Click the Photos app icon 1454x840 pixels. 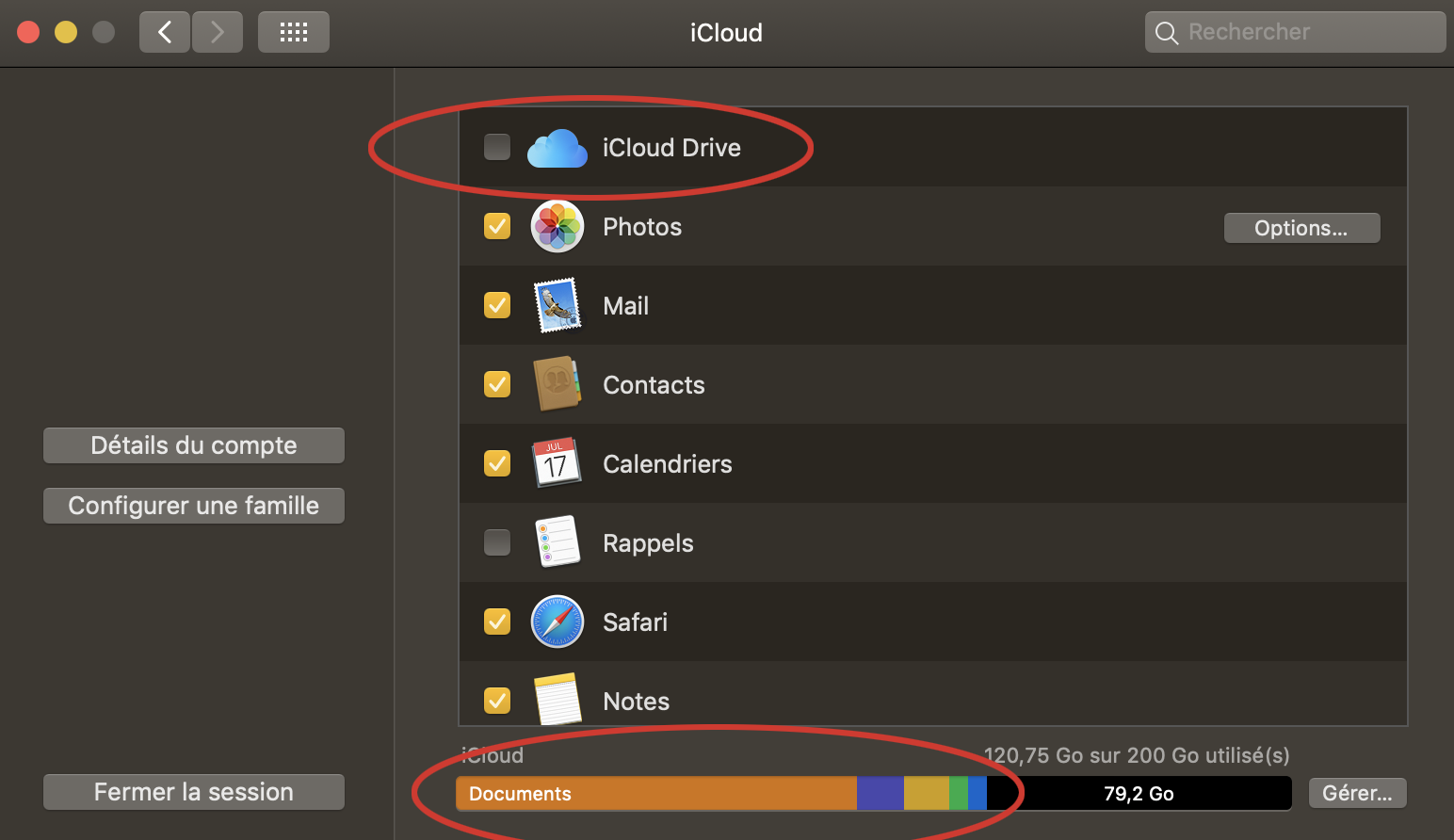(x=557, y=227)
